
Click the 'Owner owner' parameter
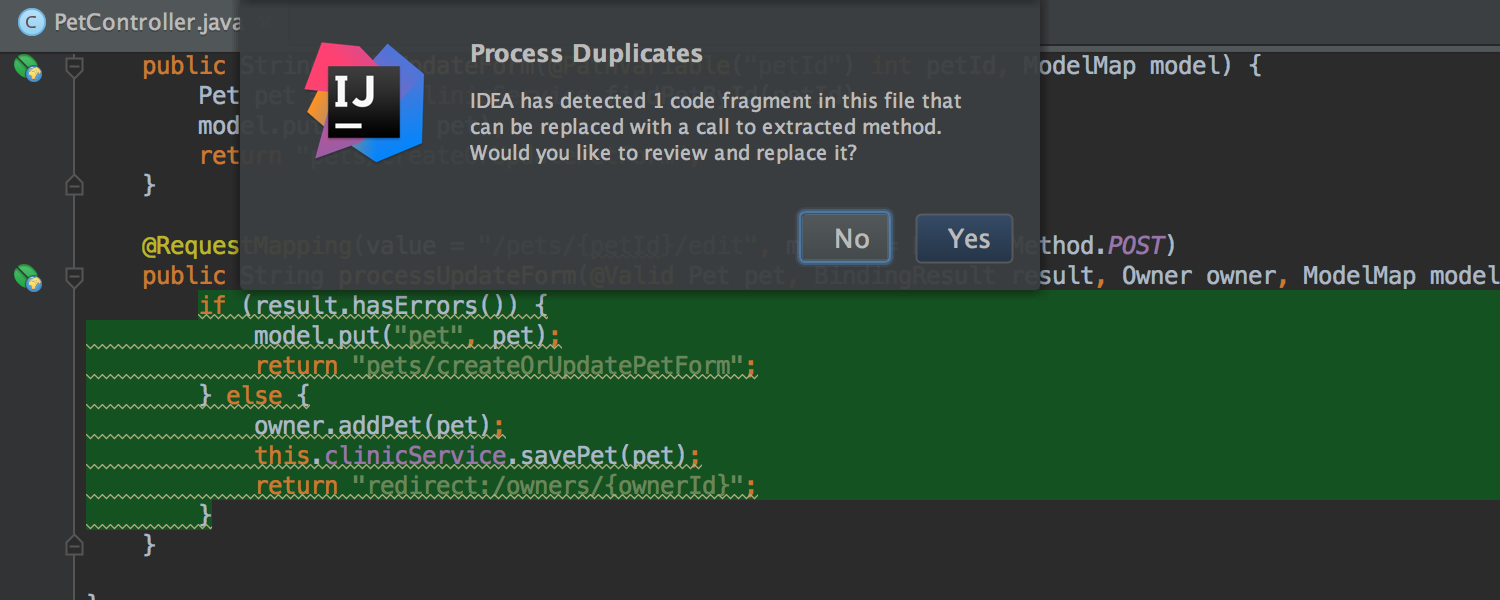point(1199,276)
